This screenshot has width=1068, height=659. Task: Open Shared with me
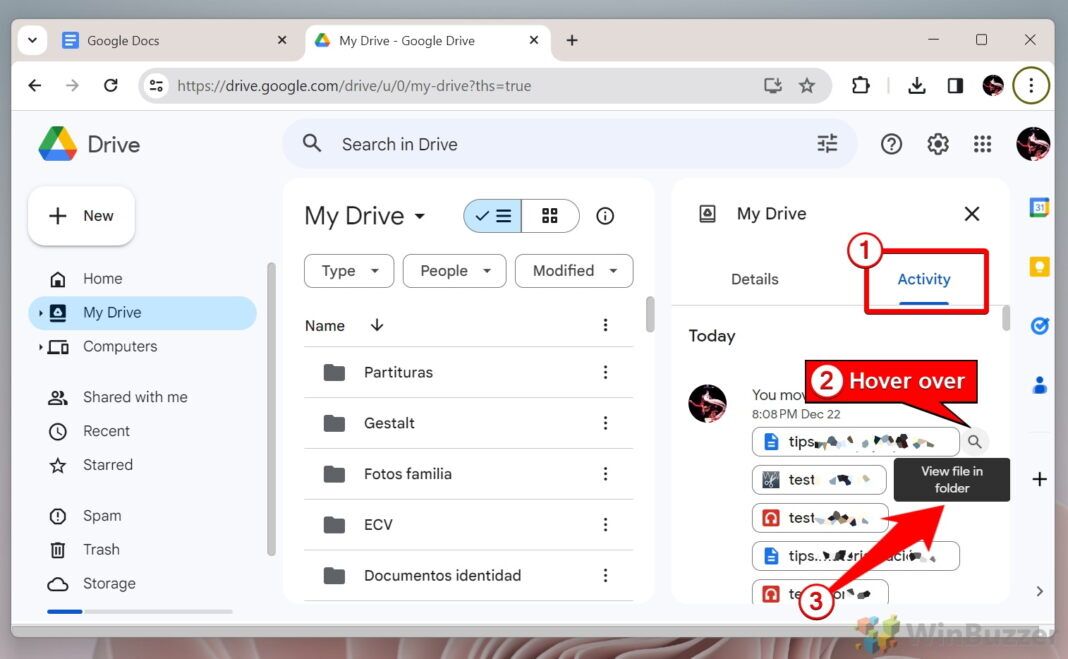coord(143,397)
